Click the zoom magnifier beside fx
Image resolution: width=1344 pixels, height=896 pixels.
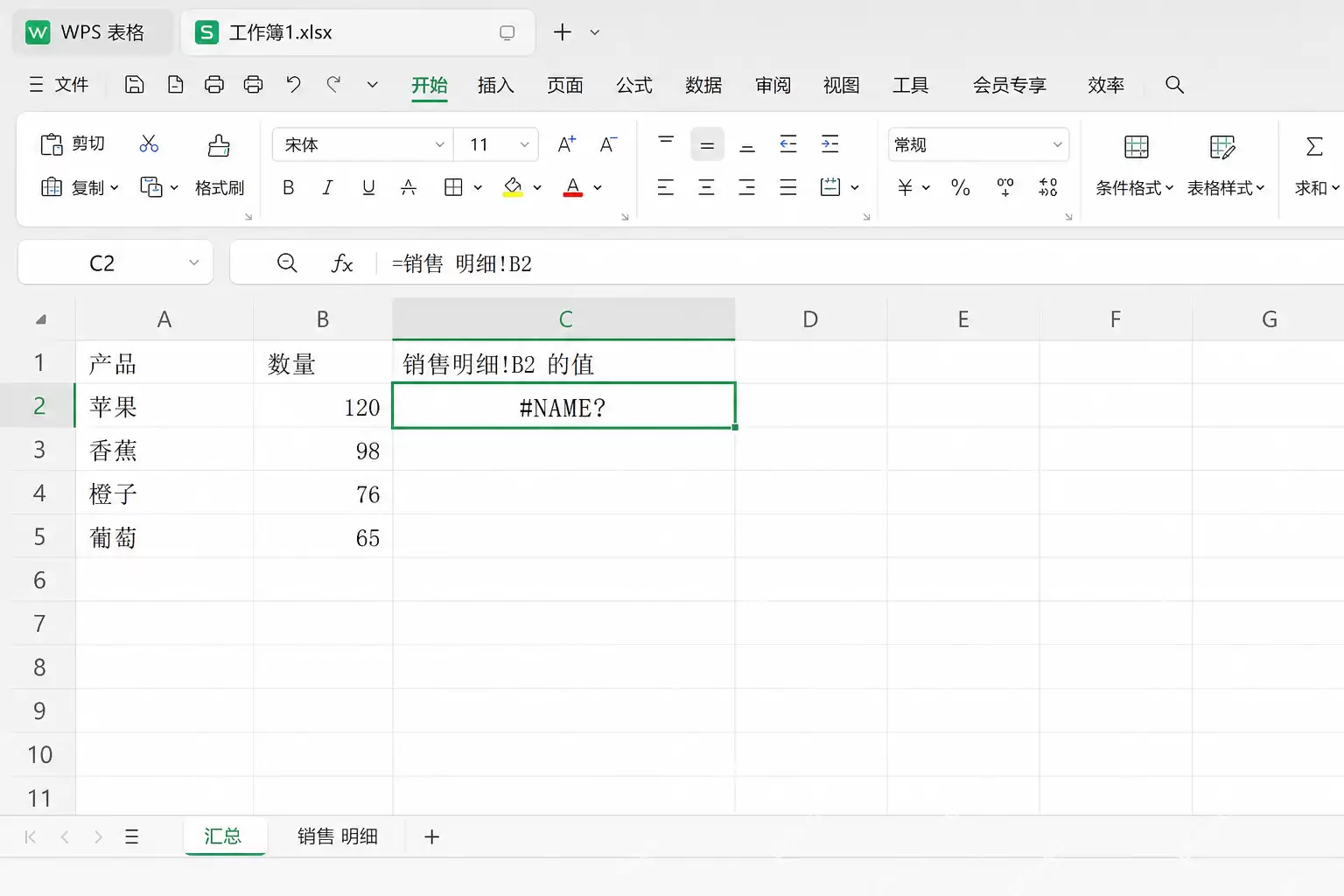click(287, 262)
